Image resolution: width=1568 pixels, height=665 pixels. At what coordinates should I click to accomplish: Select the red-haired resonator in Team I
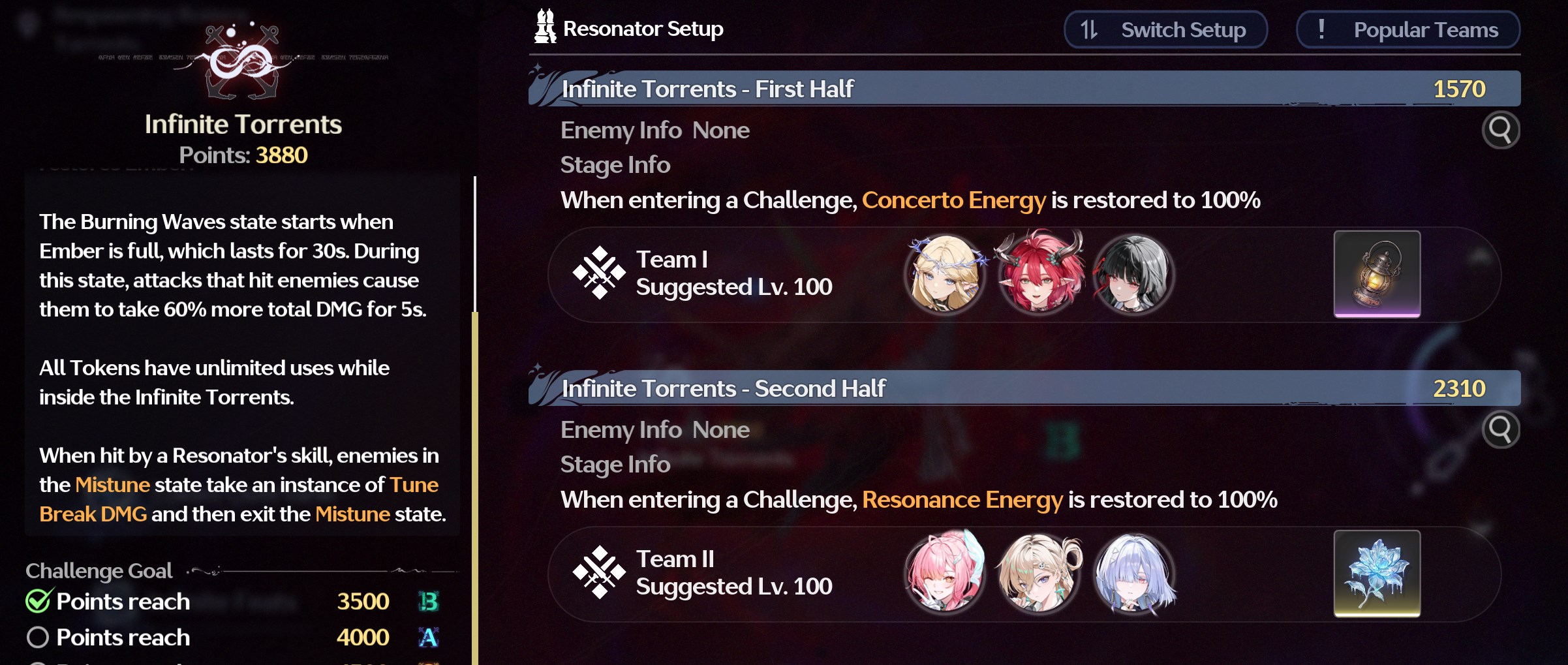(x=1039, y=273)
